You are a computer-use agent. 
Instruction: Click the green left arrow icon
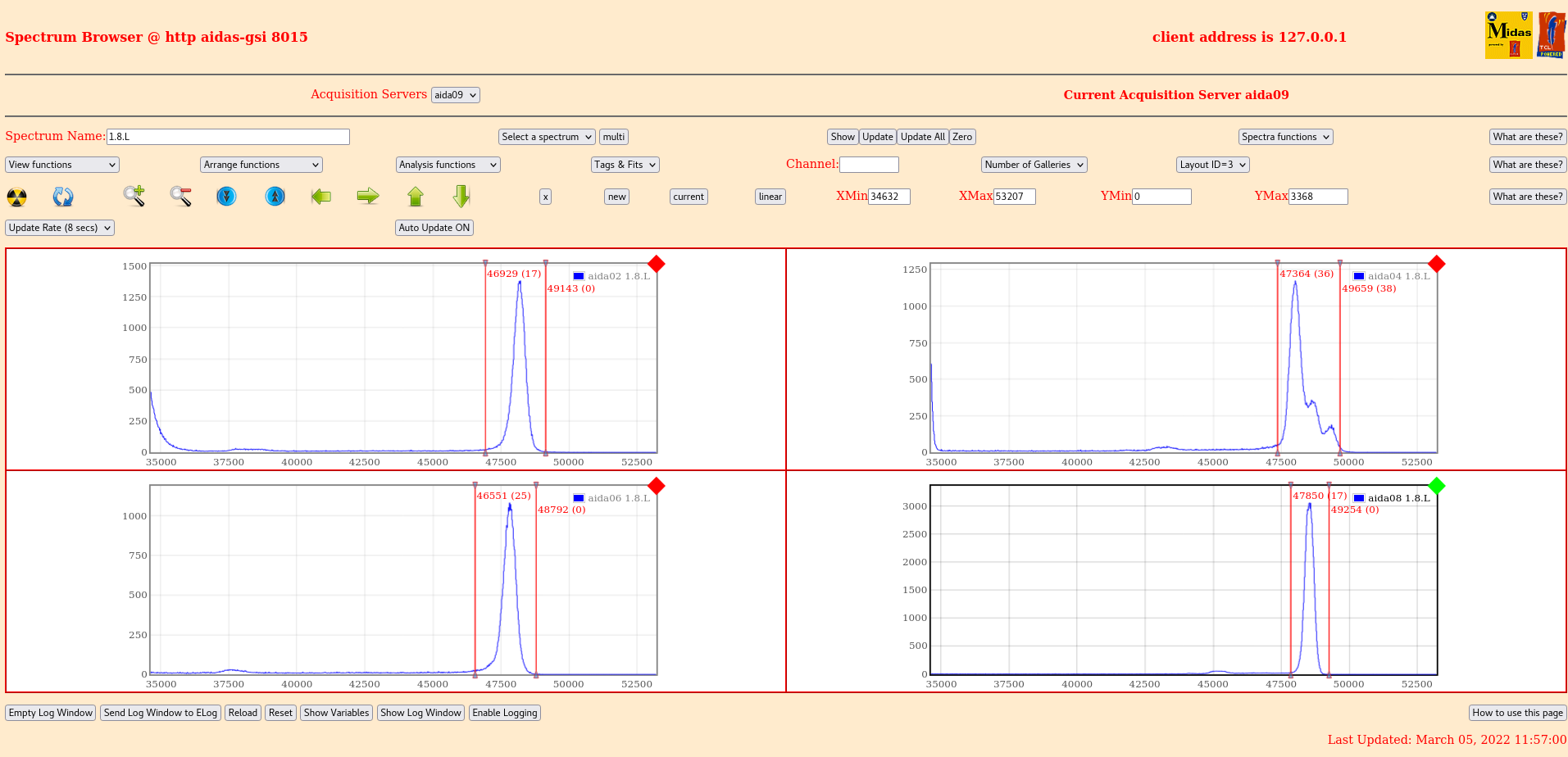[x=321, y=196]
